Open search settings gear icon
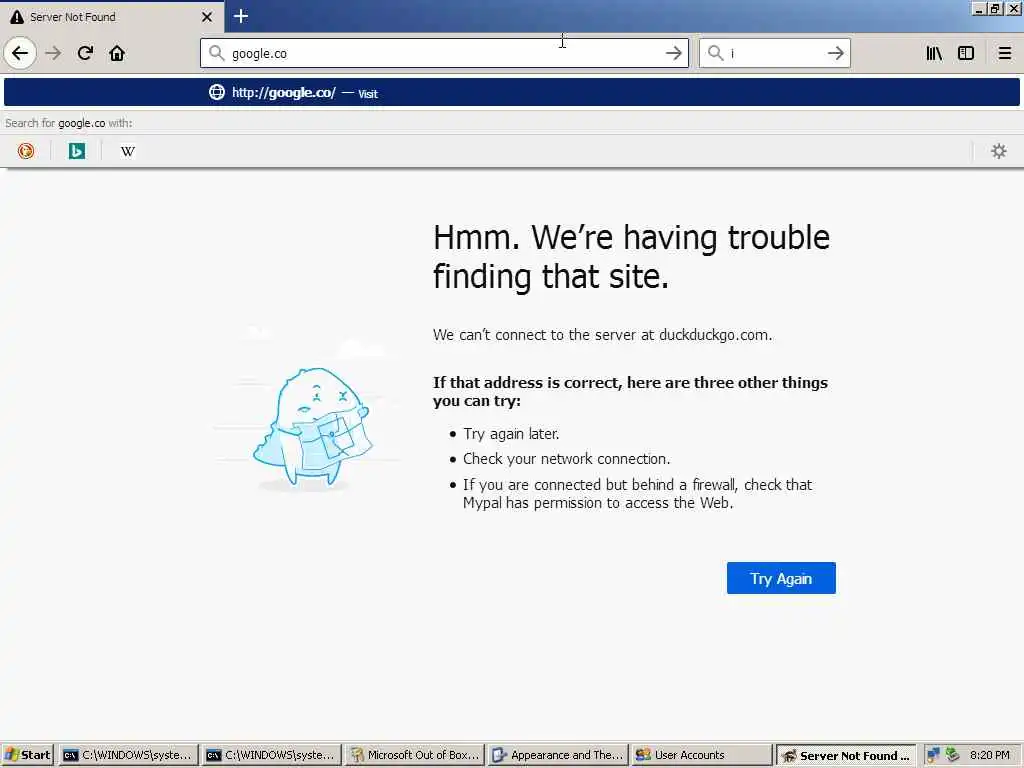Viewport: 1024px width, 768px height. click(999, 151)
